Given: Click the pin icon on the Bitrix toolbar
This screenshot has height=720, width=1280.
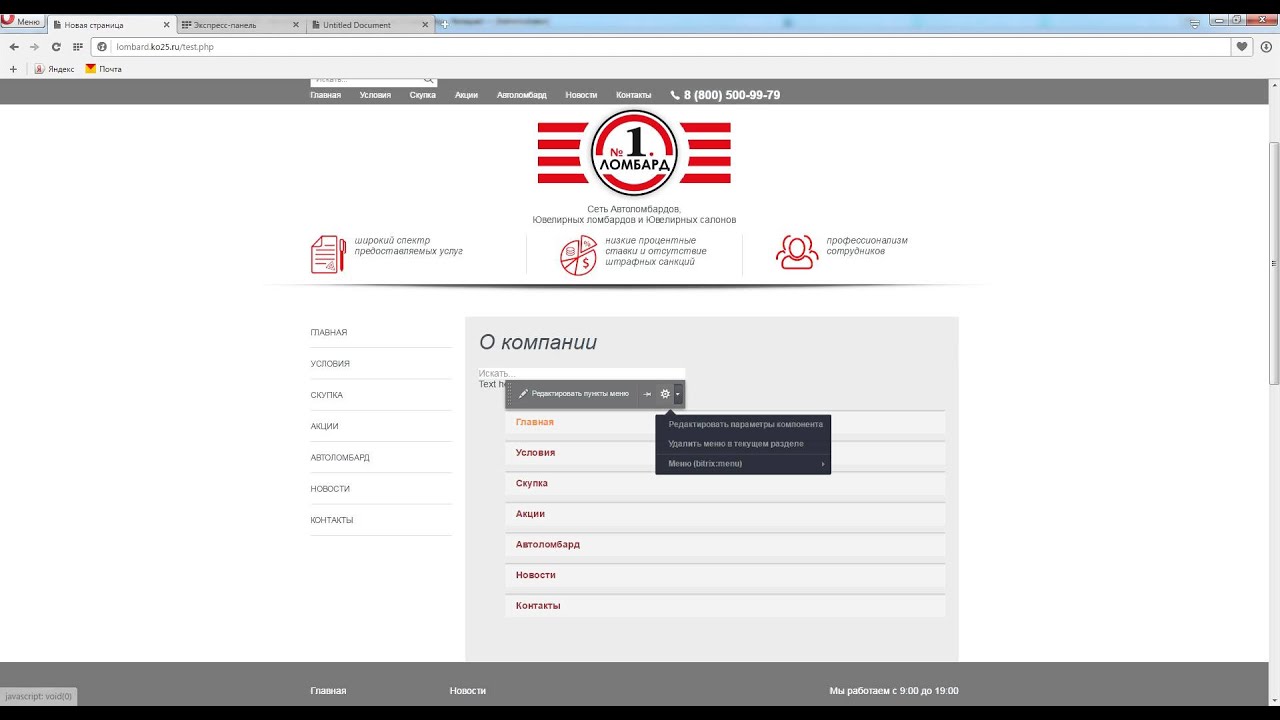Looking at the screenshot, I should point(647,394).
